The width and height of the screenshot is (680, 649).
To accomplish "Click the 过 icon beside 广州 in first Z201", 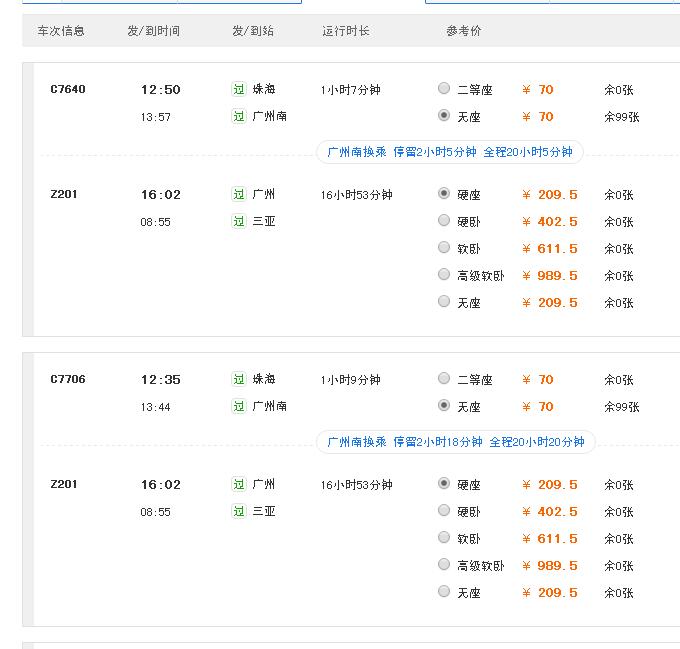I will (x=239, y=194).
